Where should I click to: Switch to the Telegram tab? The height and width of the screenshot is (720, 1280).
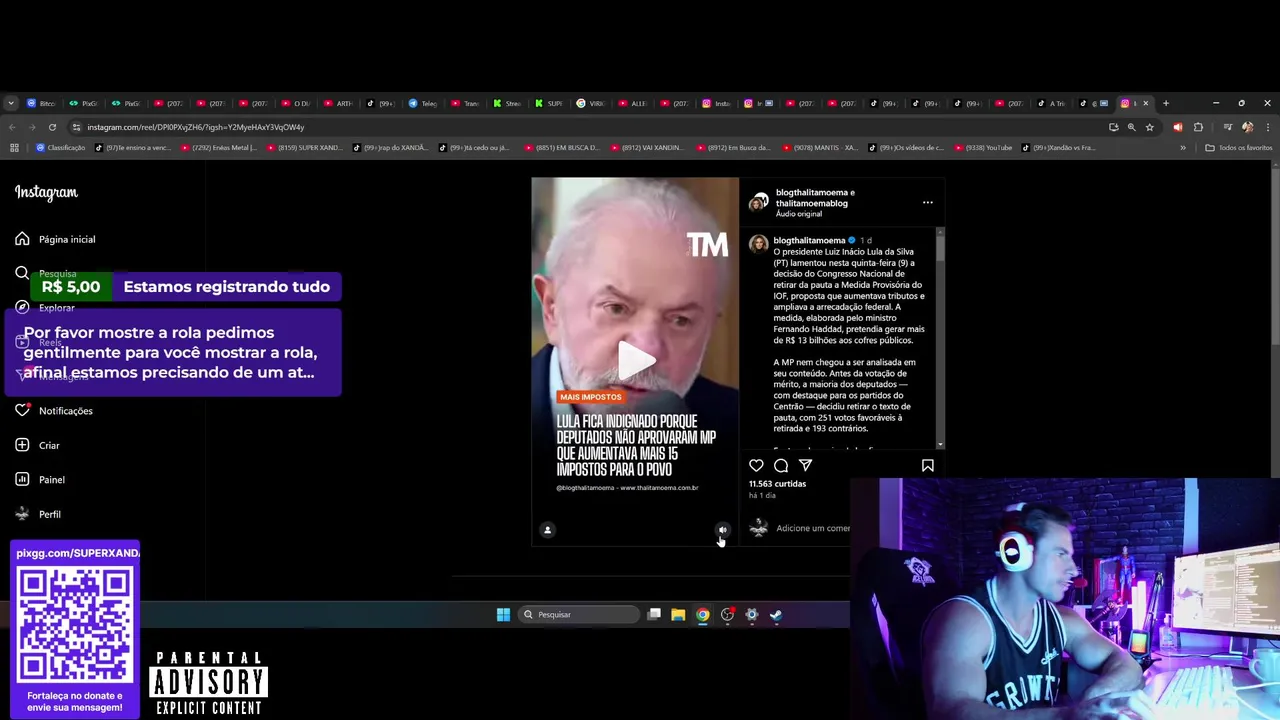[x=423, y=103]
